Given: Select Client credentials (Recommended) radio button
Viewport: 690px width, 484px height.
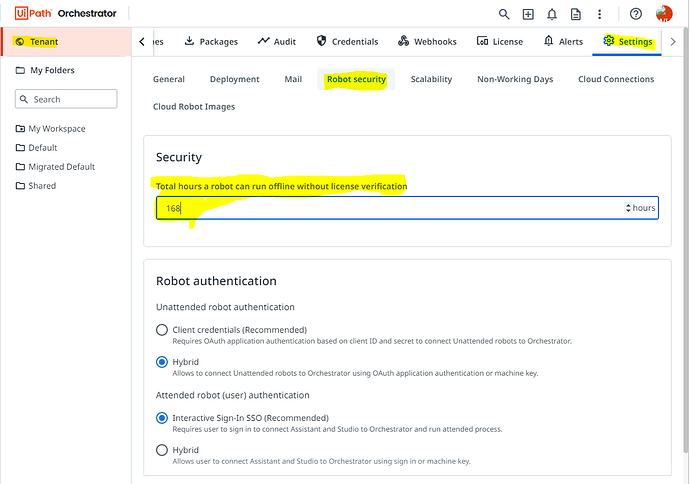Looking at the screenshot, I should click(x=162, y=330).
